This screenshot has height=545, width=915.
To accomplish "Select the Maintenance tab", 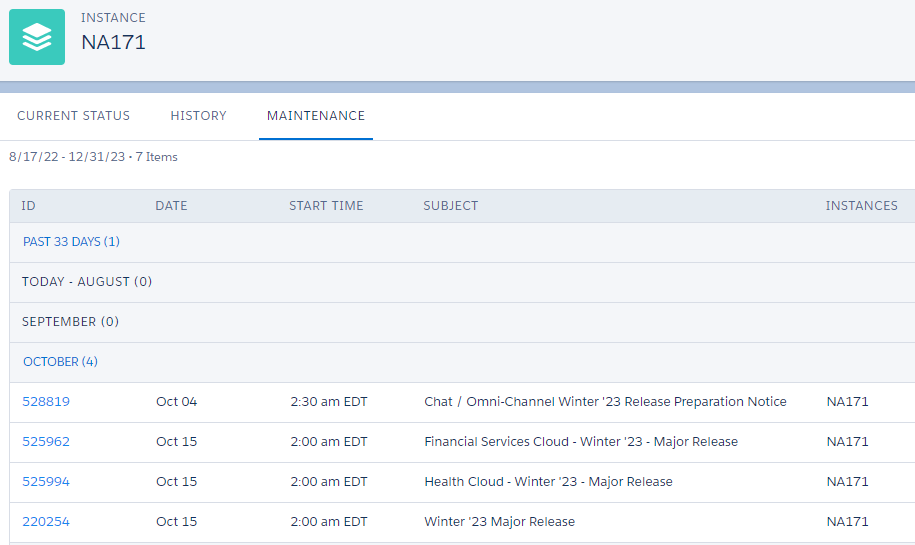I will (316, 116).
